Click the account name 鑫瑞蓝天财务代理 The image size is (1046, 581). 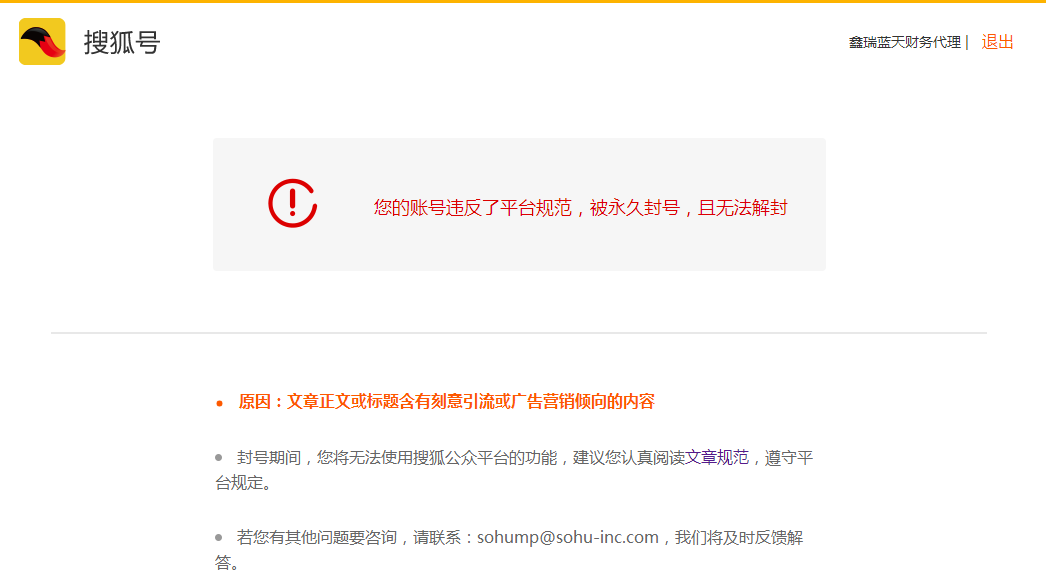click(905, 42)
